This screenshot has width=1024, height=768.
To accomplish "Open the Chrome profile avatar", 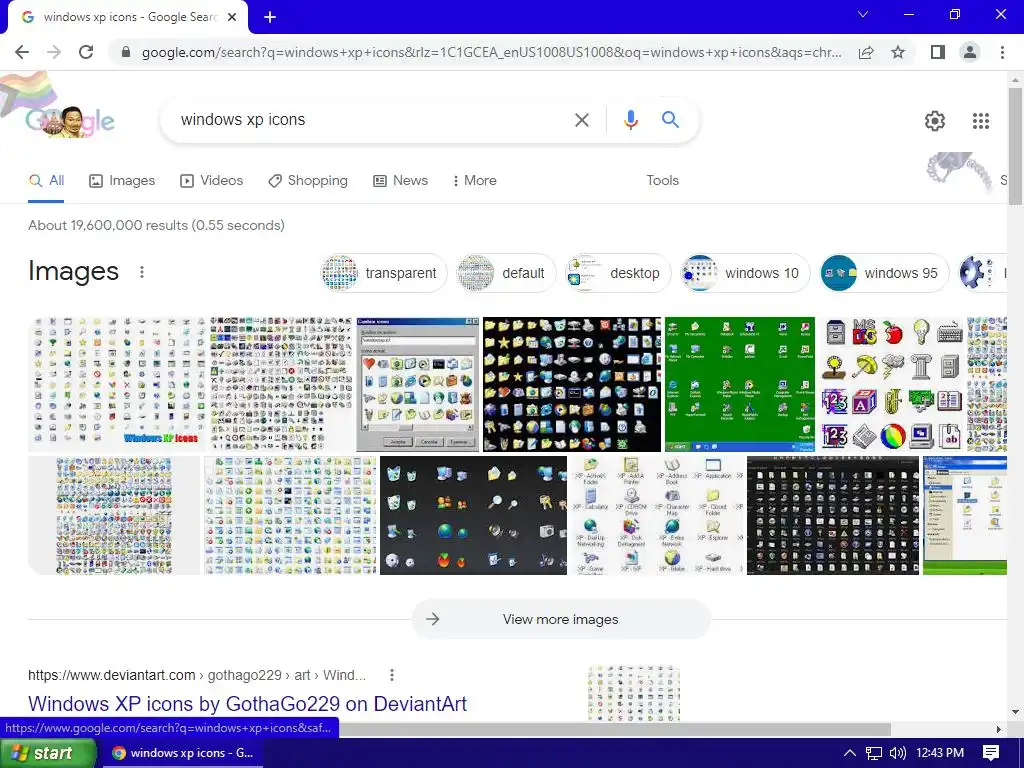I will [x=970, y=52].
